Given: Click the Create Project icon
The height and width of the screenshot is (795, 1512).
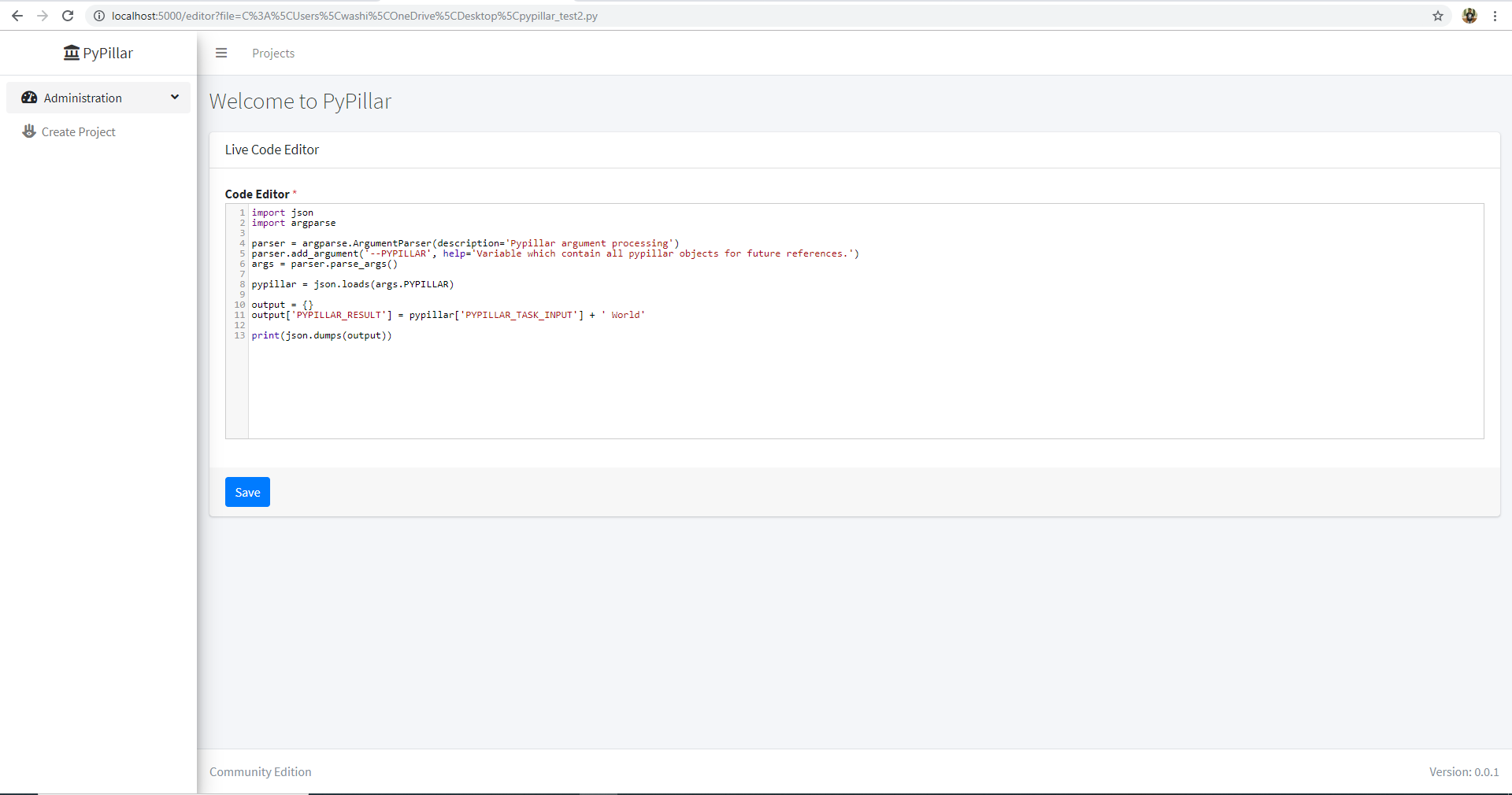Looking at the screenshot, I should click(29, 131).
